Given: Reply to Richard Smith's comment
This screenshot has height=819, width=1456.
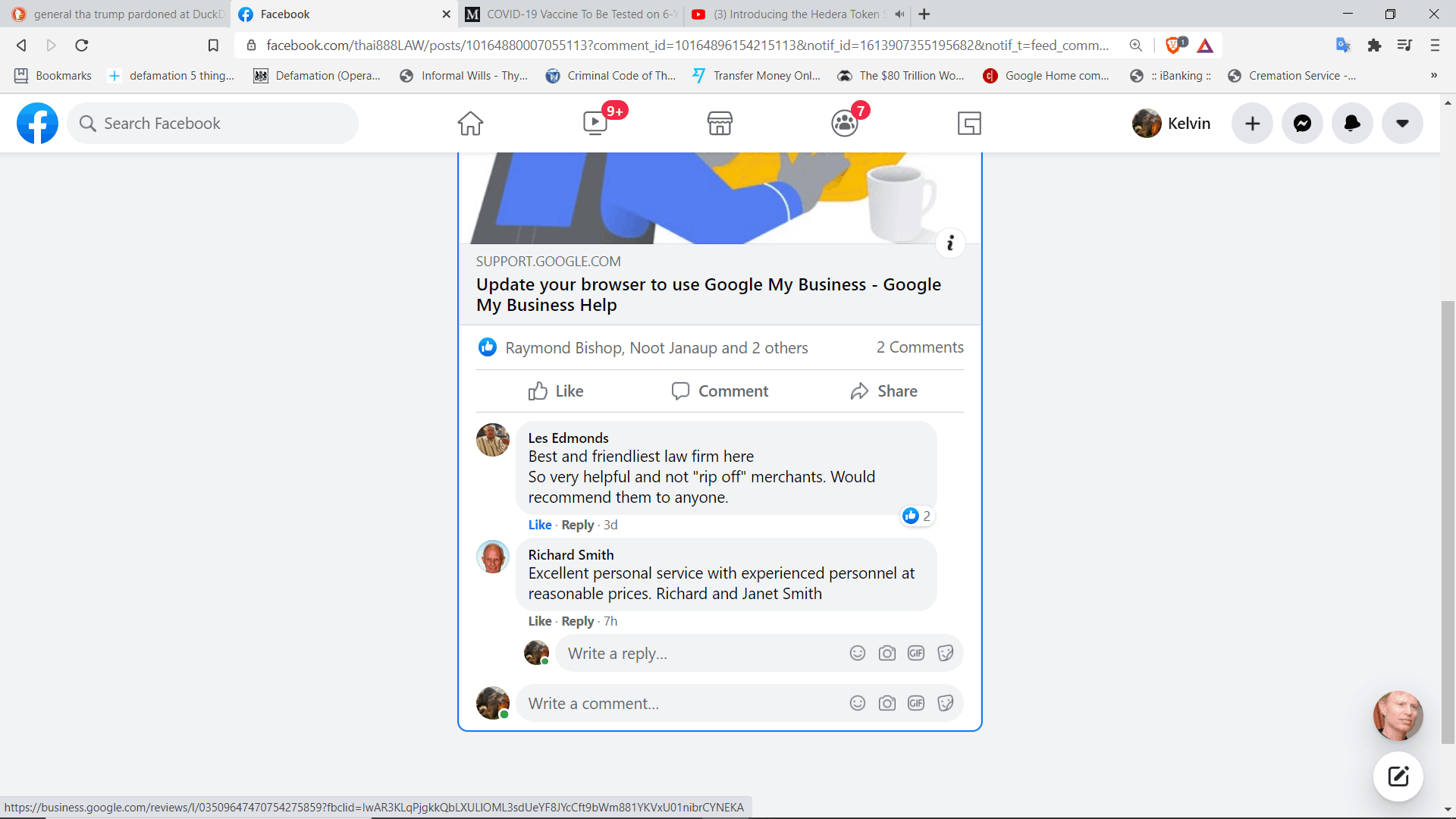Looking at the screenshot, I should [577, 621].
